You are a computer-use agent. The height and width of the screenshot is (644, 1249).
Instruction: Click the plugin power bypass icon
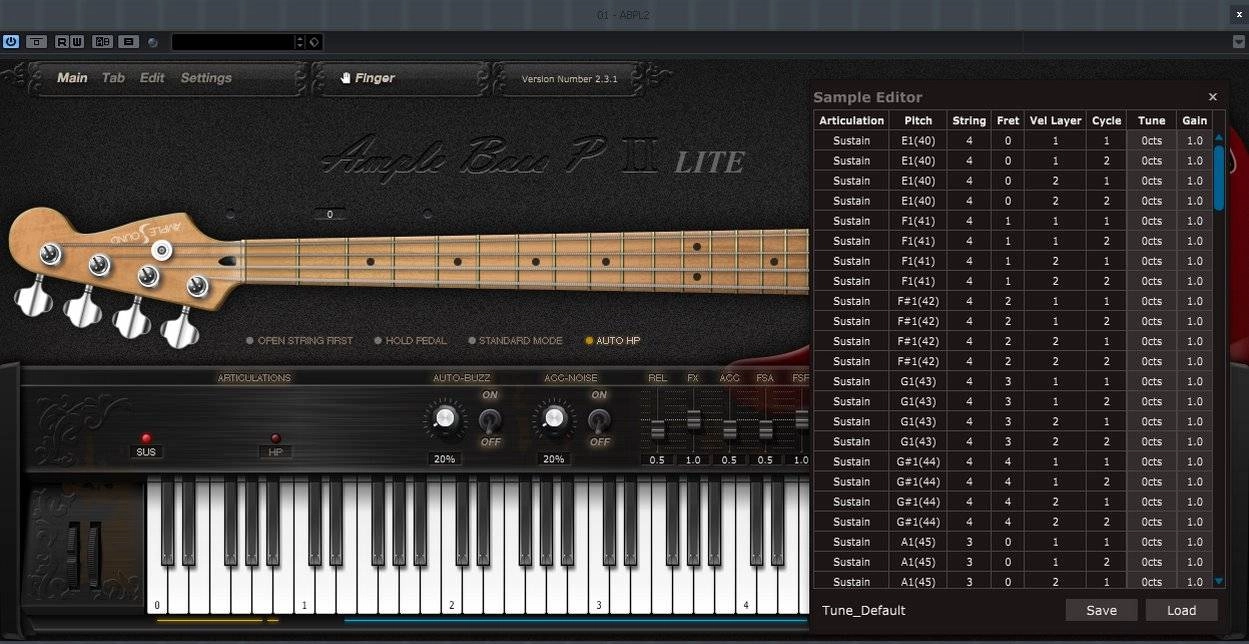tap(11, 42)
